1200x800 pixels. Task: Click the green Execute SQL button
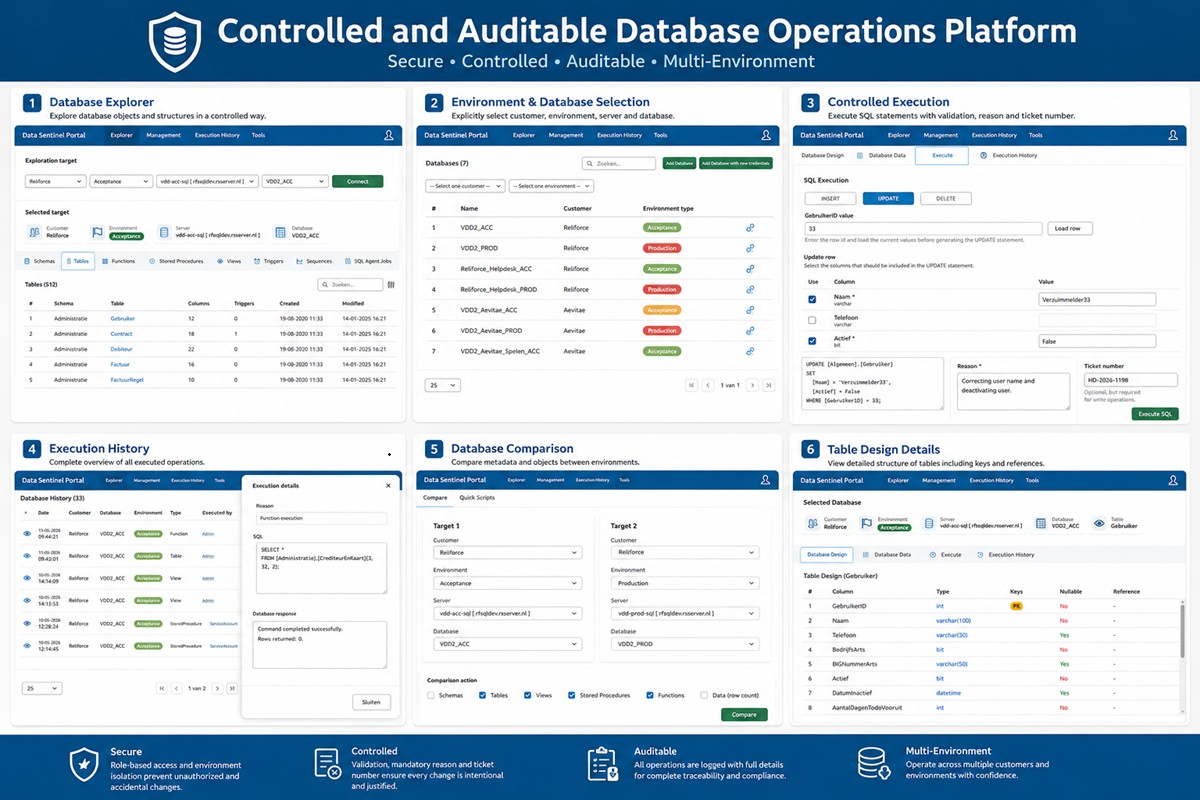(x=1155, y=414)
